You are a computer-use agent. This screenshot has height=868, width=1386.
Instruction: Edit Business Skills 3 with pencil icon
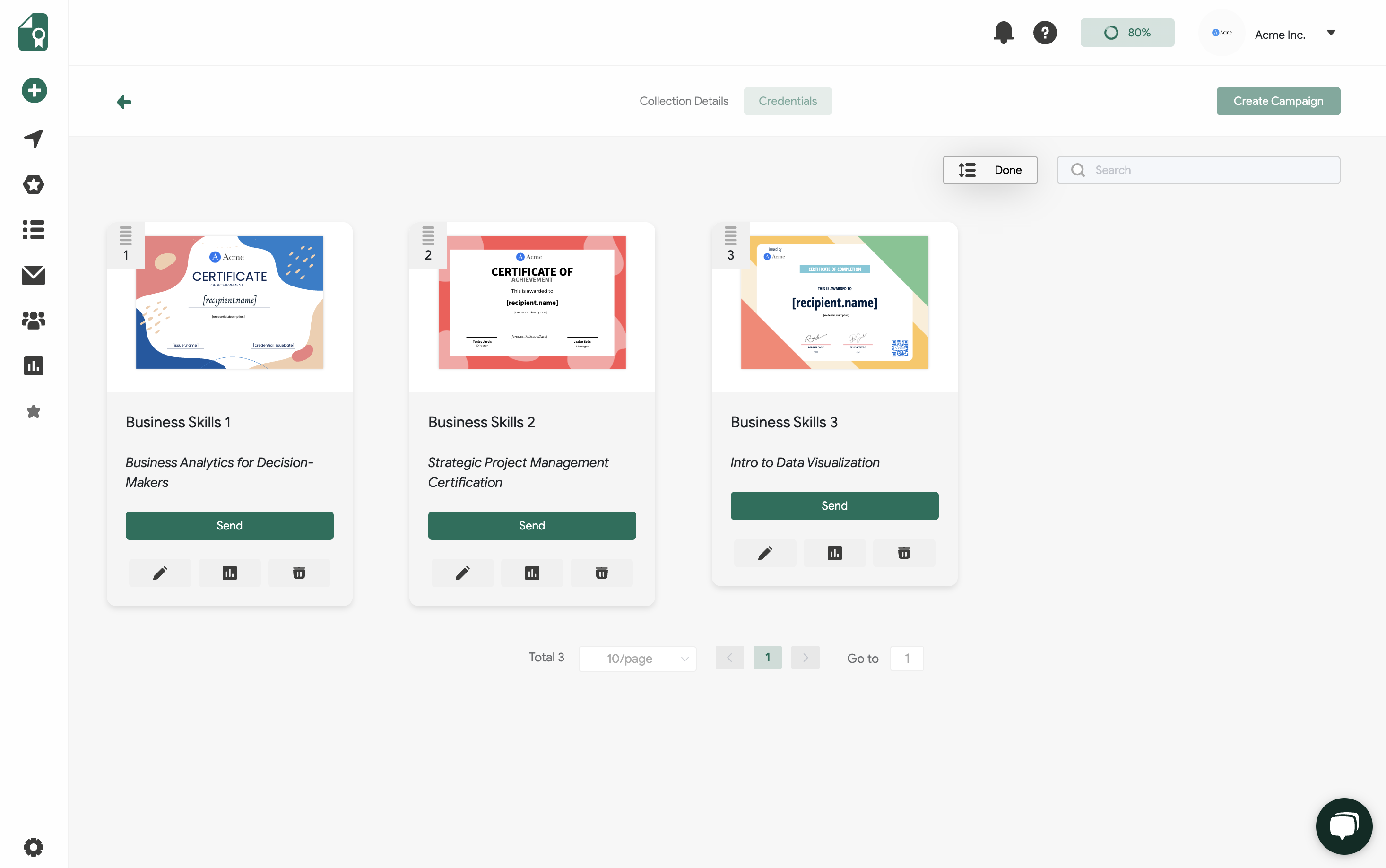[765, 553]
